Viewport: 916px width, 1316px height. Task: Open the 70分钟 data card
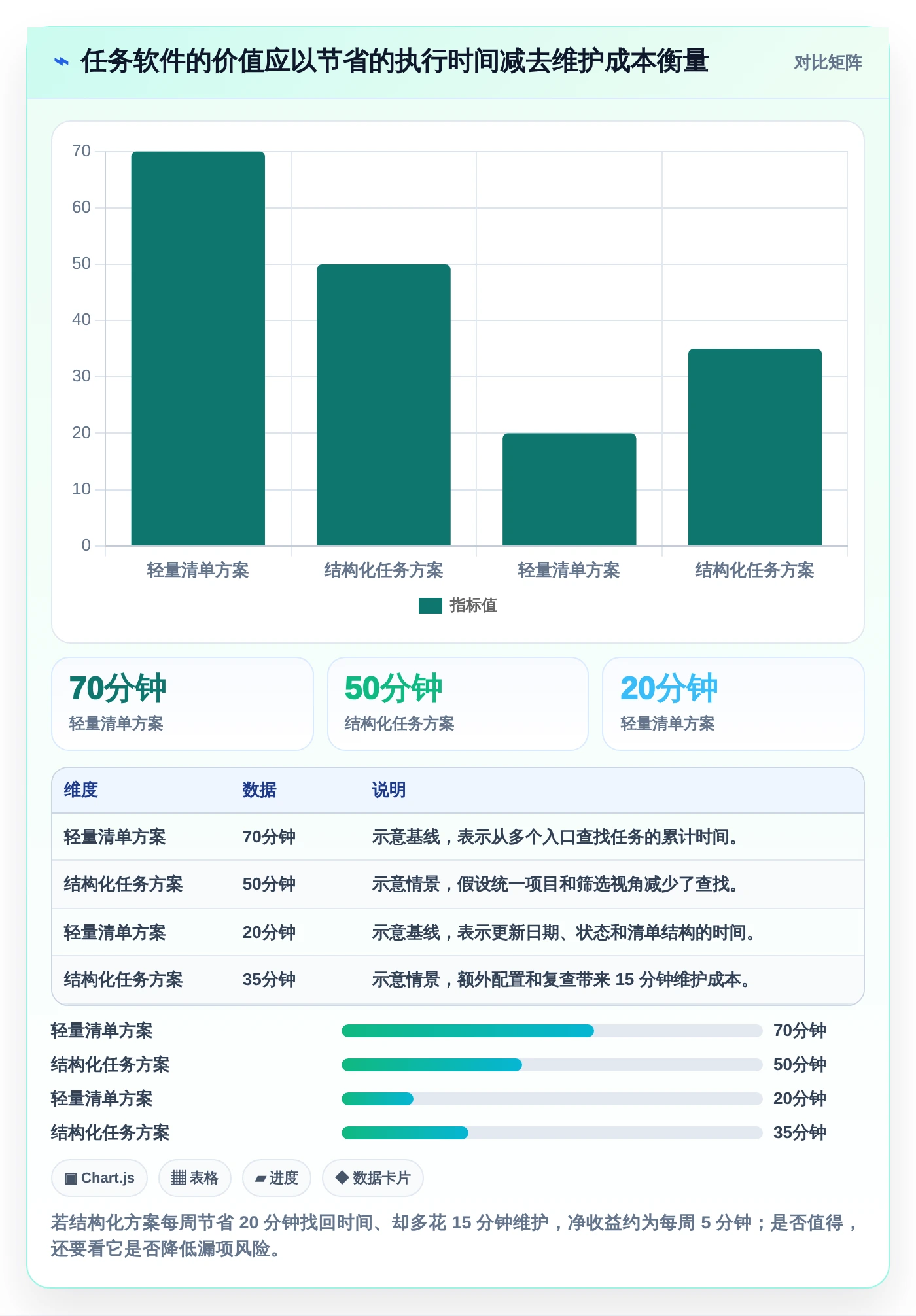pyautogui.click(x=183, y=704)
